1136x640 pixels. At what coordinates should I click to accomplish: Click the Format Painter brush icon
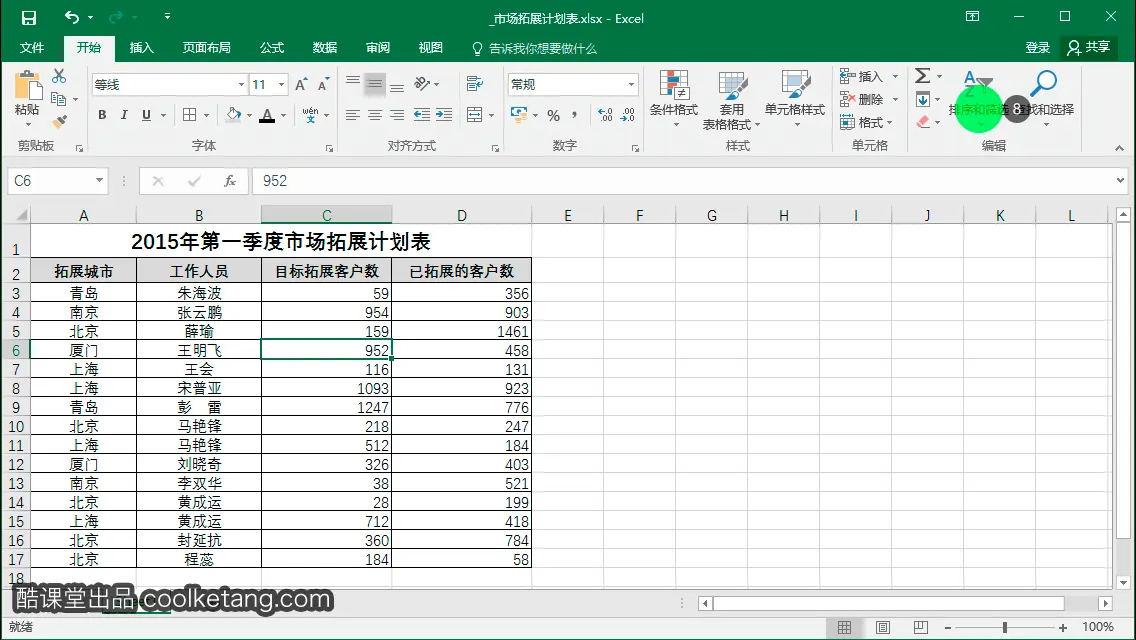[x=59, y=121]
